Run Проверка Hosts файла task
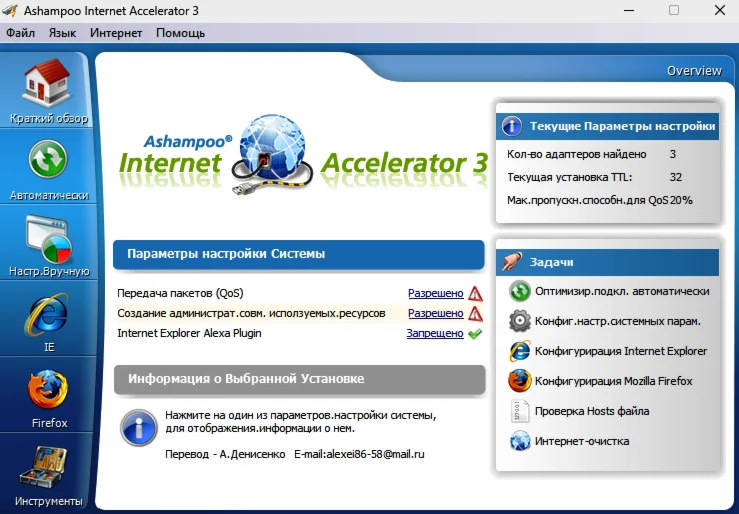 point(592,411)
